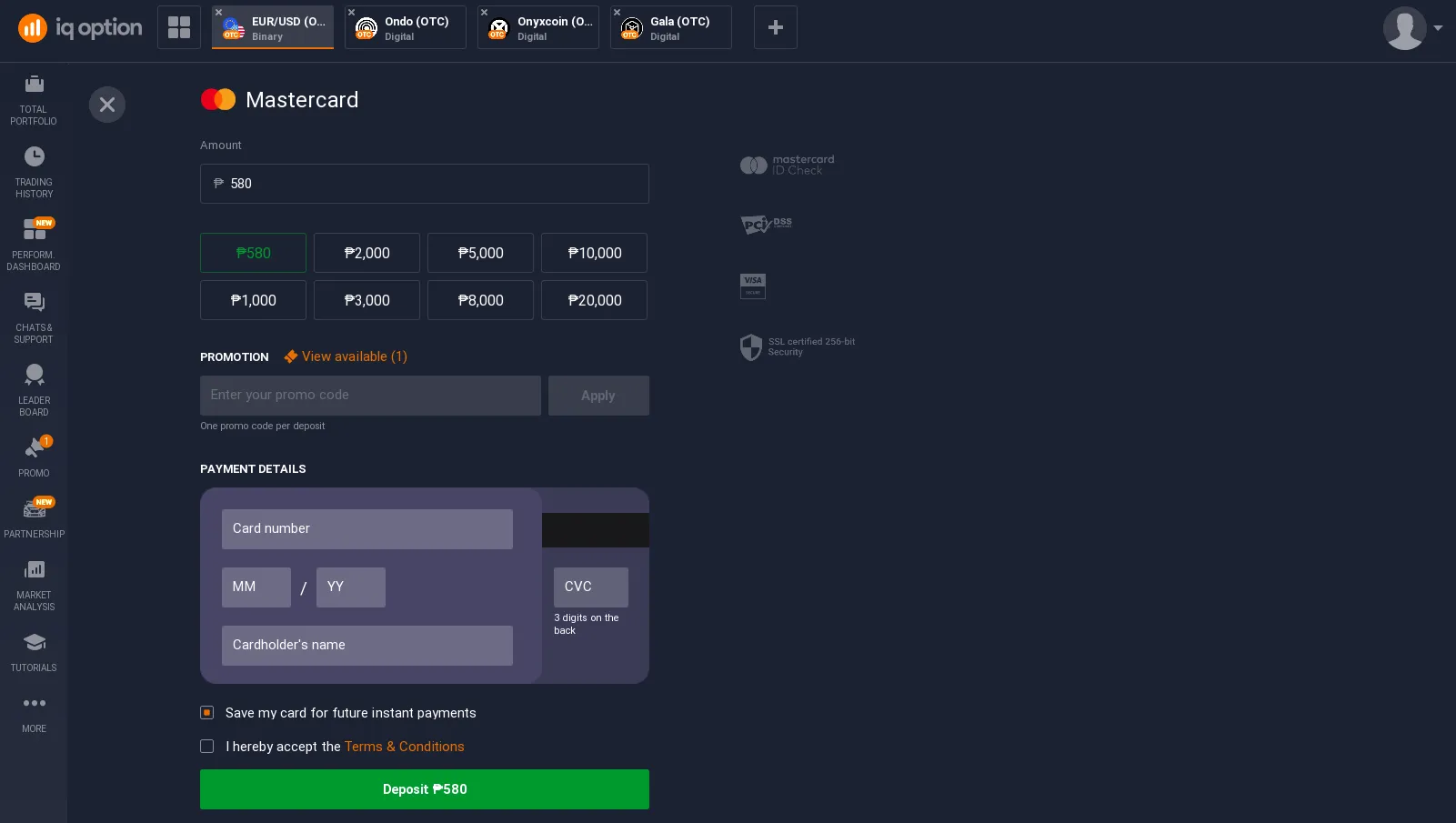The image size is (1456, 823).
Task: Open Total Portfolio from sidebar
Action: [34, 99]
